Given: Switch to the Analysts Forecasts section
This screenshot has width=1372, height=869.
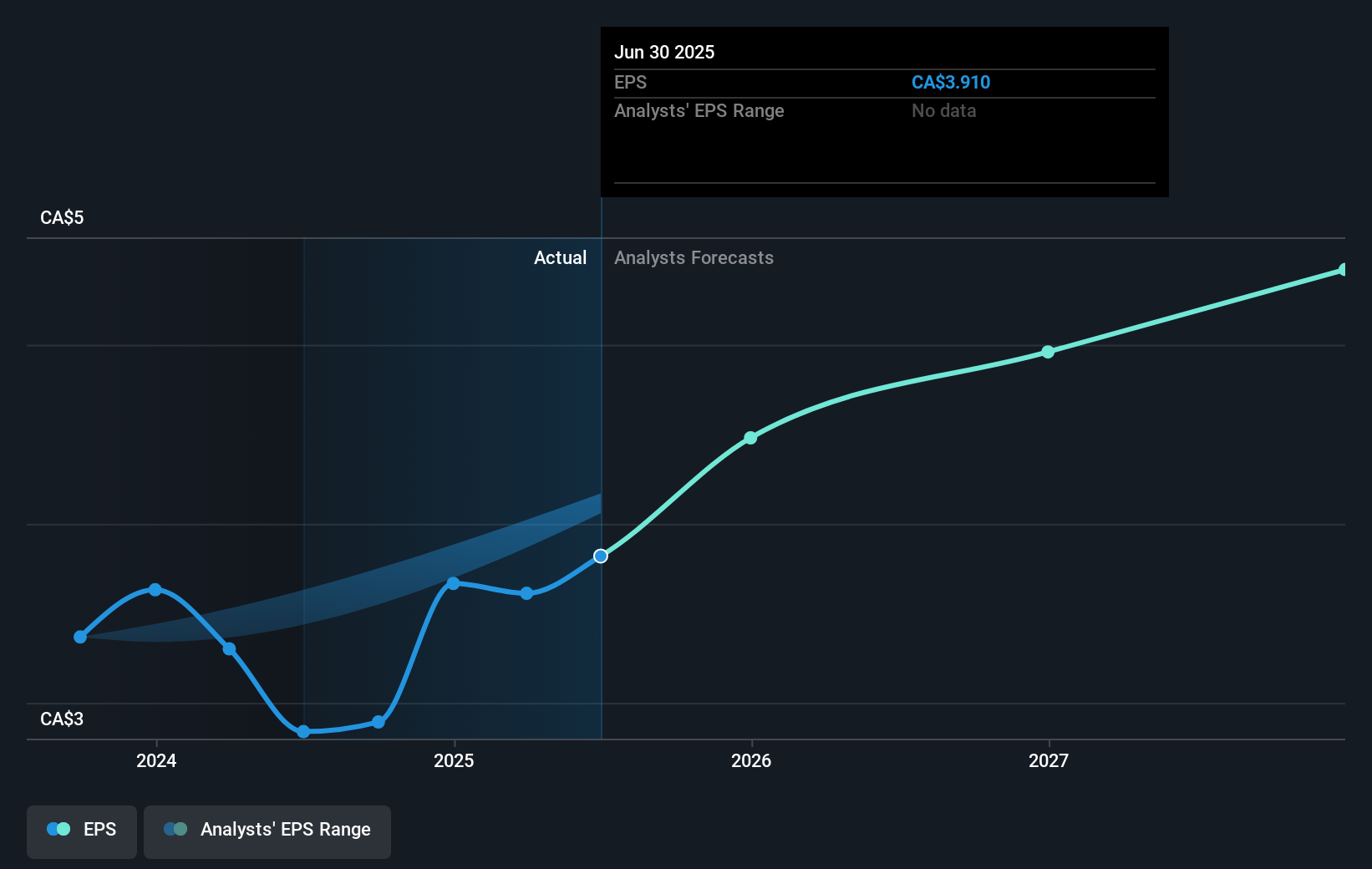Looking at the screenshot, I should coord(694,258).
